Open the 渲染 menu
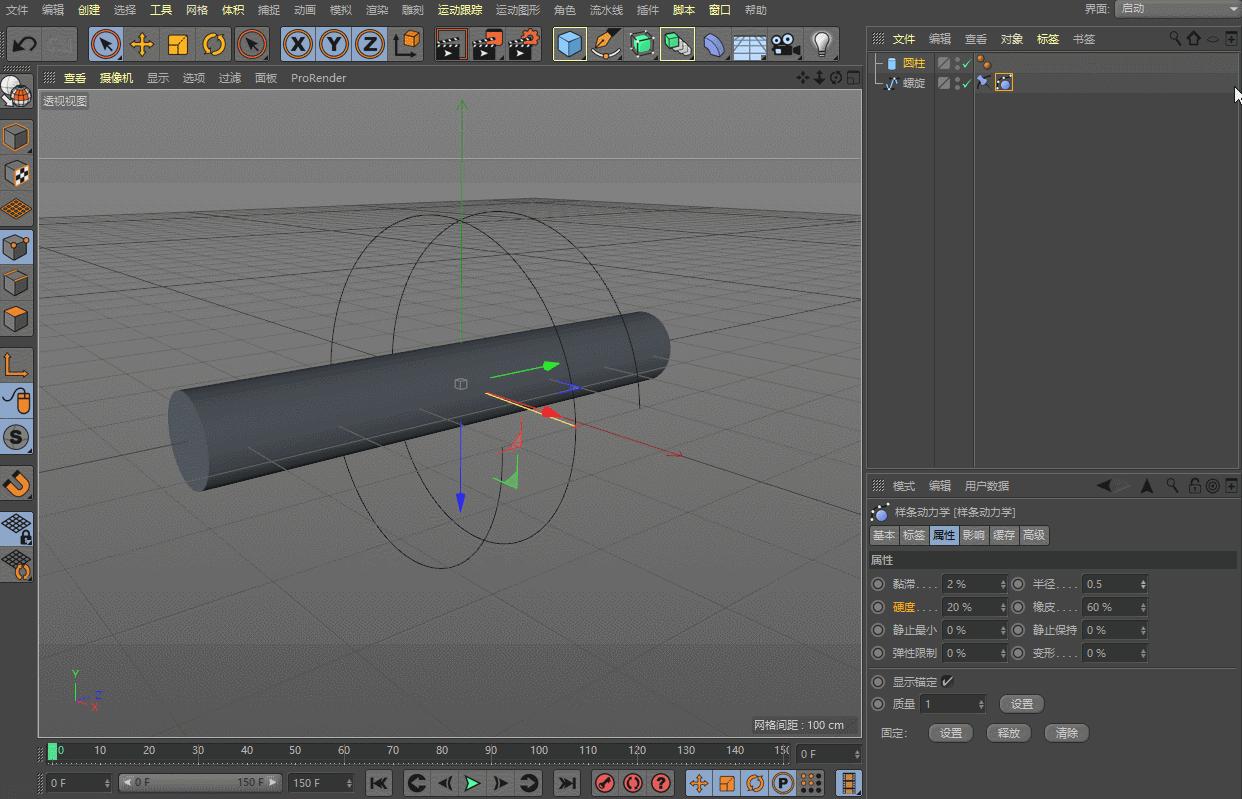The width and height of the screenshot is (1242, 799). tap(376, 10)
